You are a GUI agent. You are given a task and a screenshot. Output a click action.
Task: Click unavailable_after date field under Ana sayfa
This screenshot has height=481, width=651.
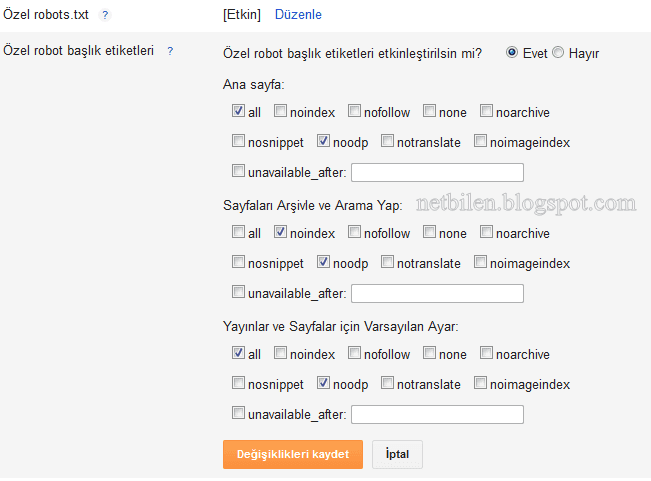(437, 172)
